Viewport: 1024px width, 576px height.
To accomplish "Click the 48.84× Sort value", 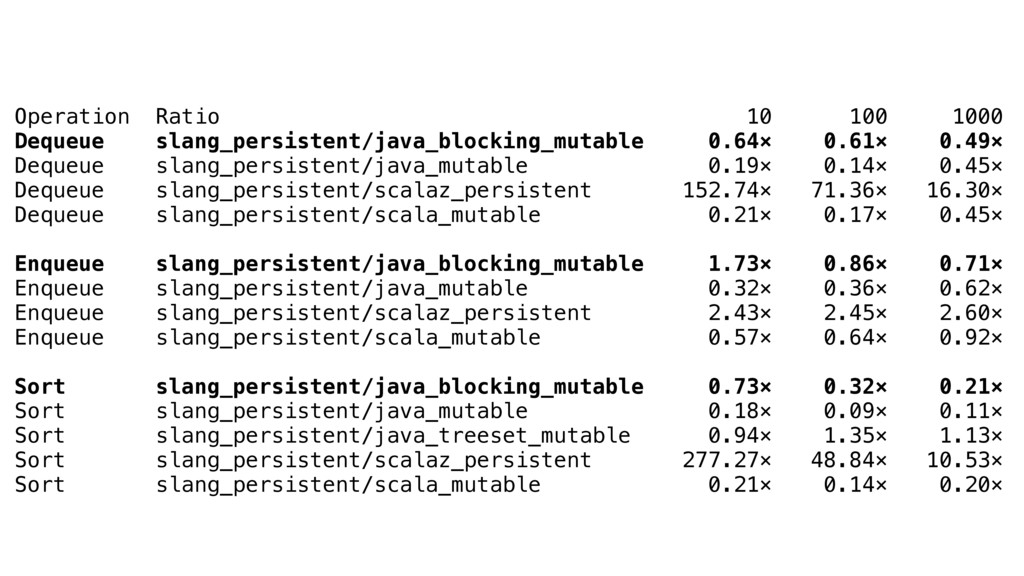I will click(x=849, y=460).
